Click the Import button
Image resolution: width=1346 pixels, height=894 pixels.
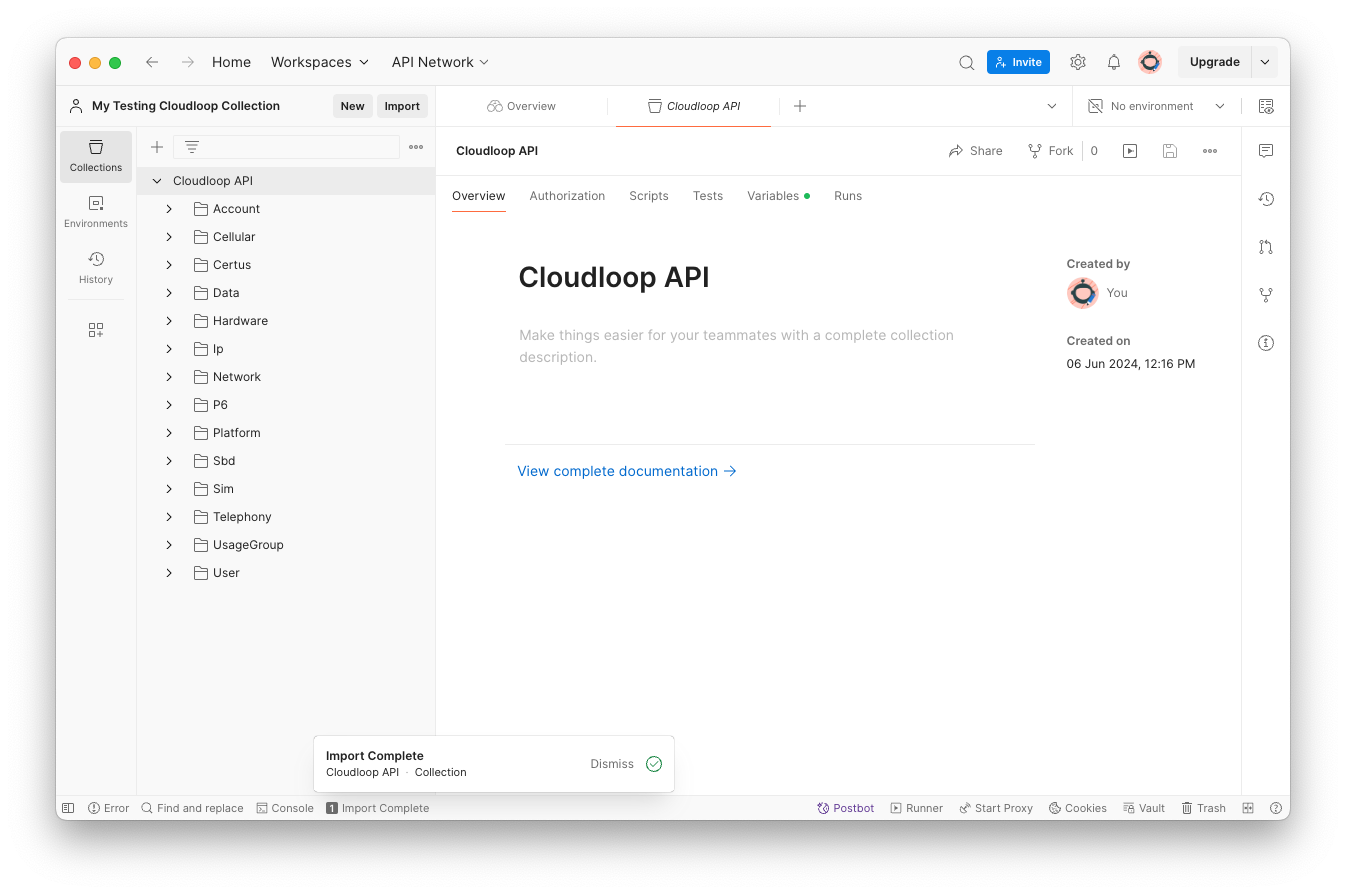pos(402,106)
